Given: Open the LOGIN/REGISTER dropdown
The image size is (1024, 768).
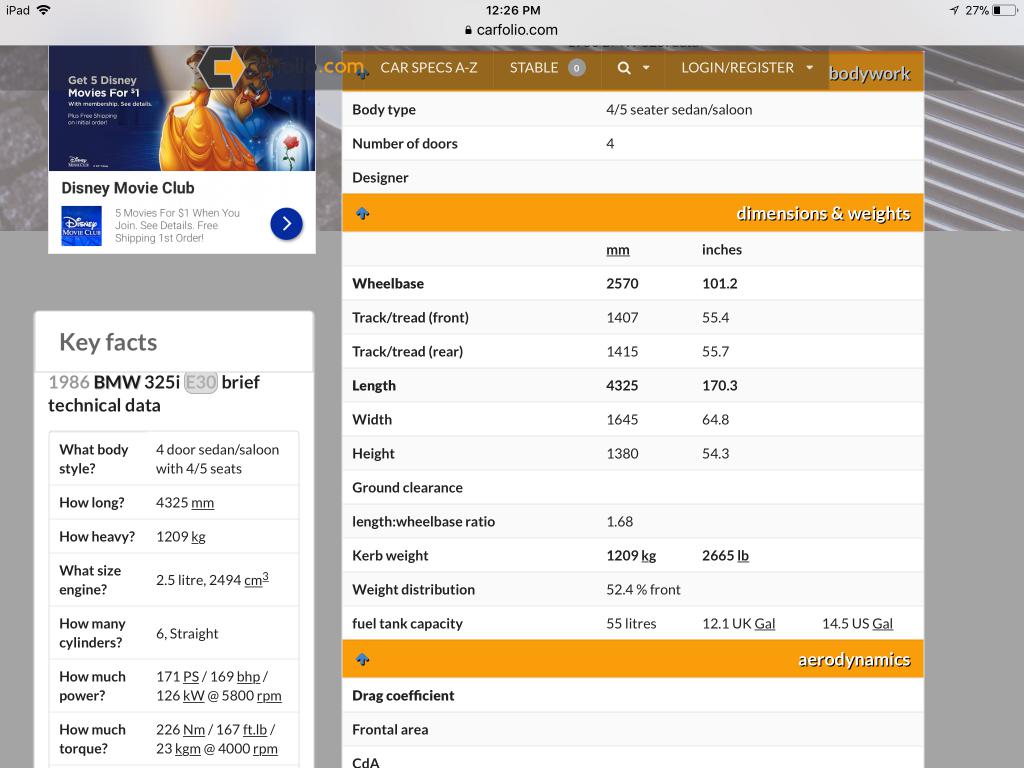Looking at the screenshot, I should 746,68.
